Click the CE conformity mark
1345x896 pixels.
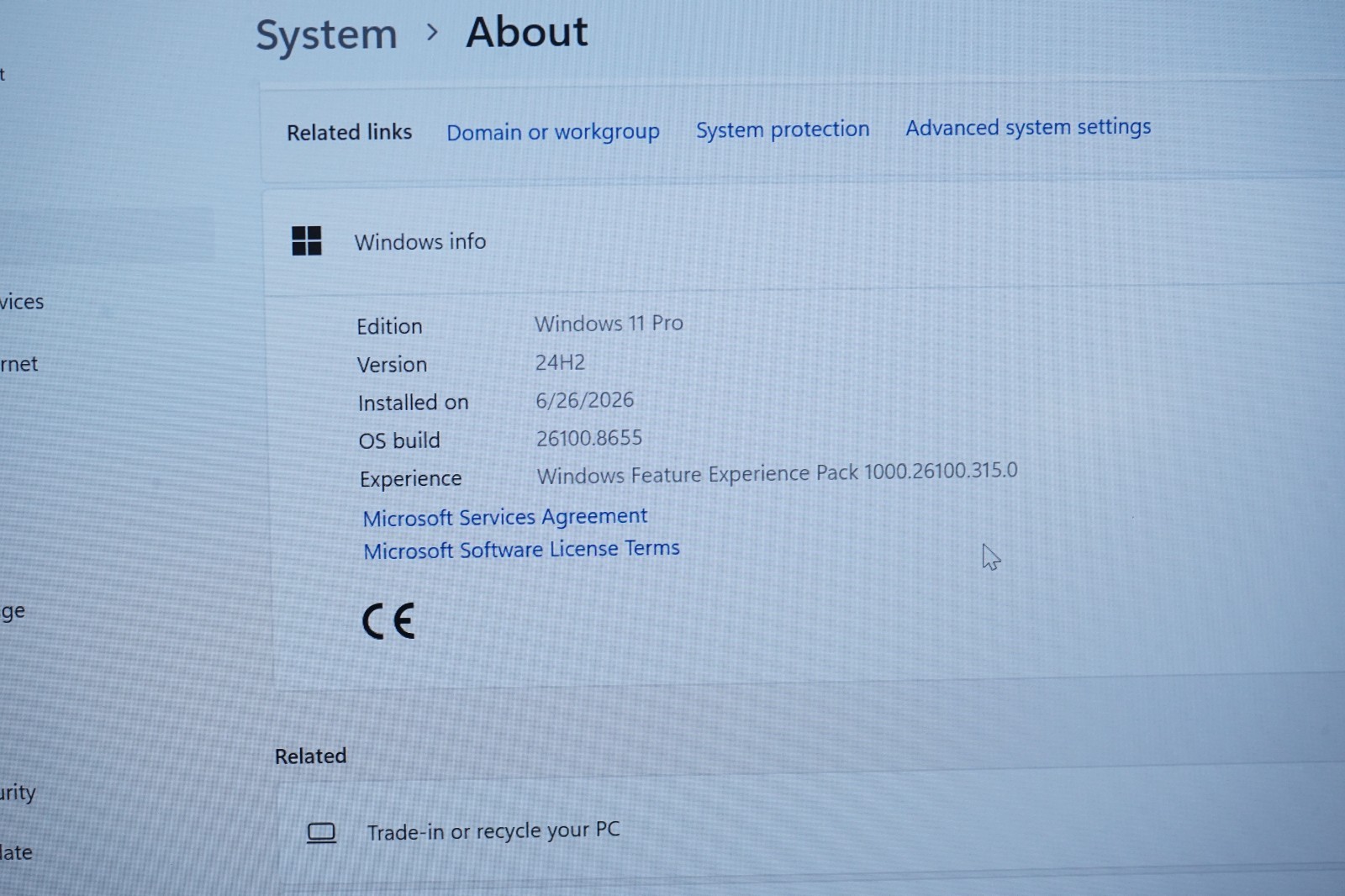(x=388, y=621)
